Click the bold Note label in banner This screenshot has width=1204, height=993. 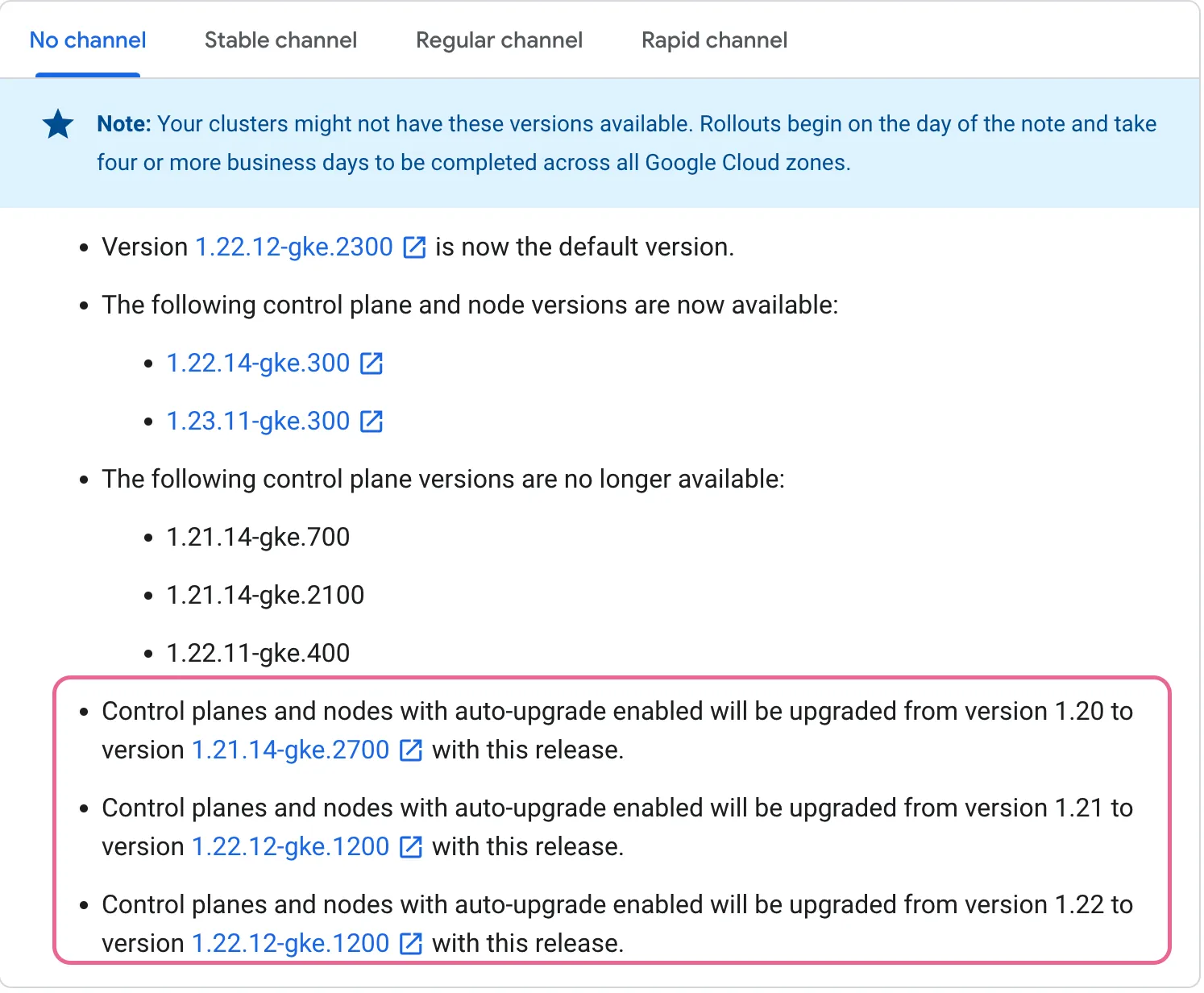tap(124, 124)
